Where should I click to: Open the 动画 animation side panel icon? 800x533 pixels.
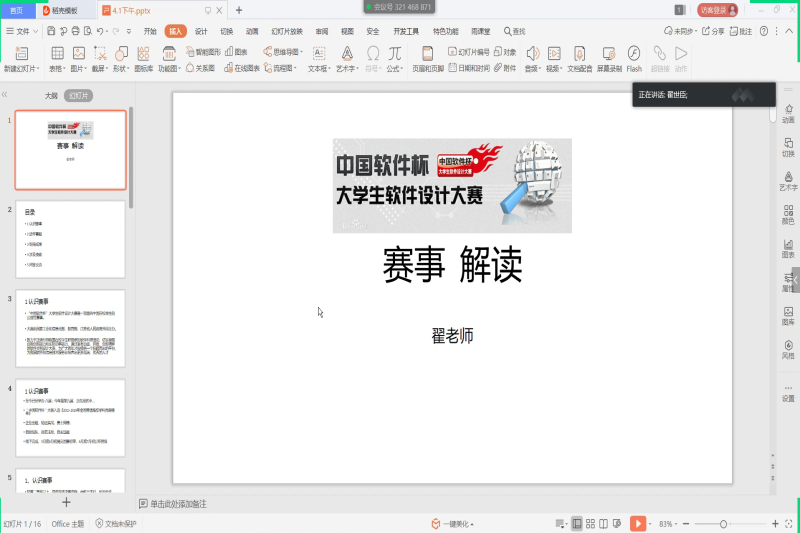[788, 114]
